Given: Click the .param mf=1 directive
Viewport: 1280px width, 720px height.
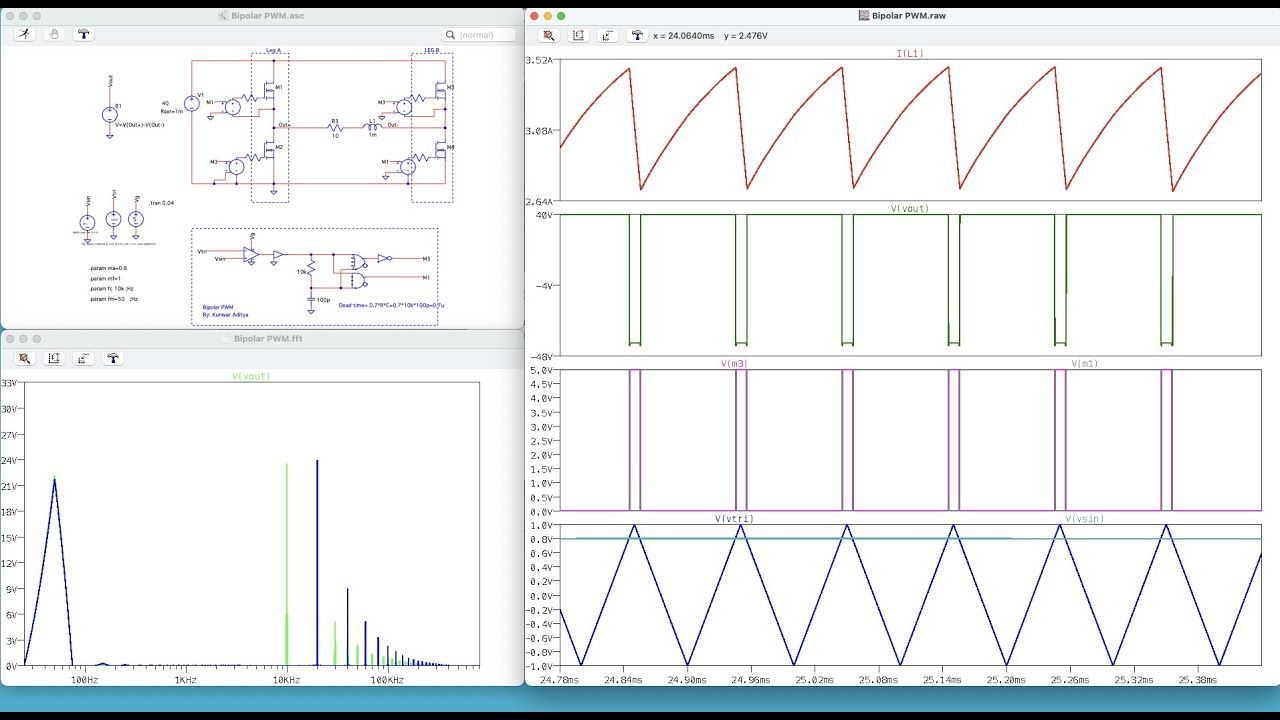Looking at the screenshot, I should pyautogui.click(x=105, y=278).
